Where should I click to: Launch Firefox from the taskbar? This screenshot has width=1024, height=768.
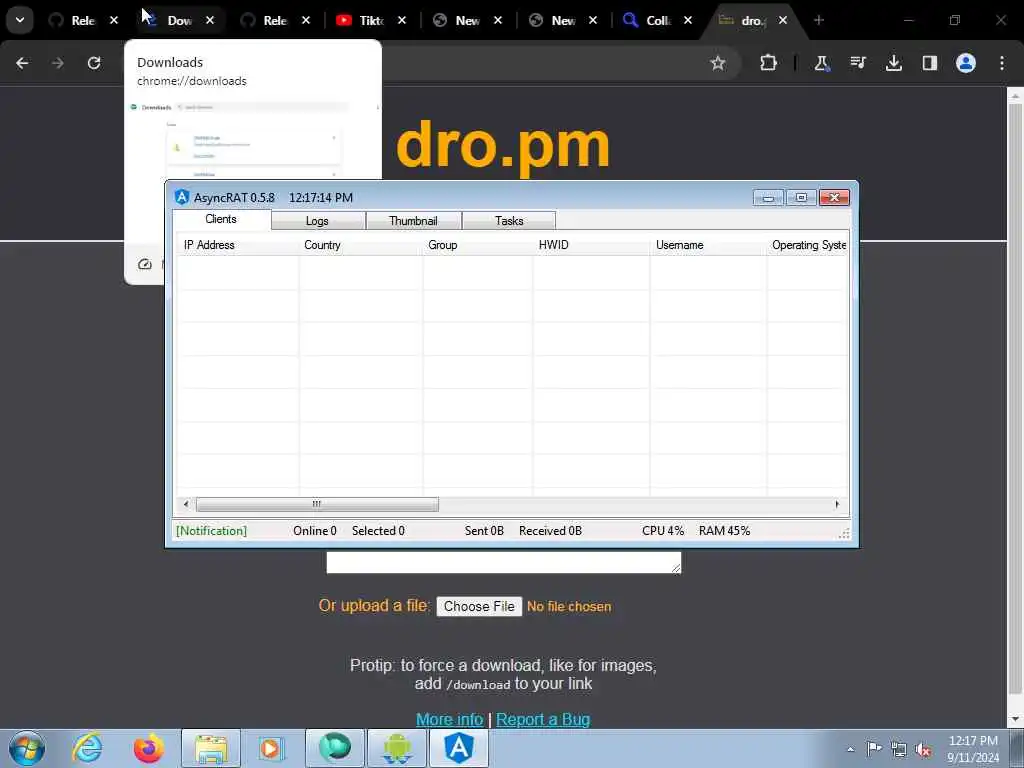(149, 748)
